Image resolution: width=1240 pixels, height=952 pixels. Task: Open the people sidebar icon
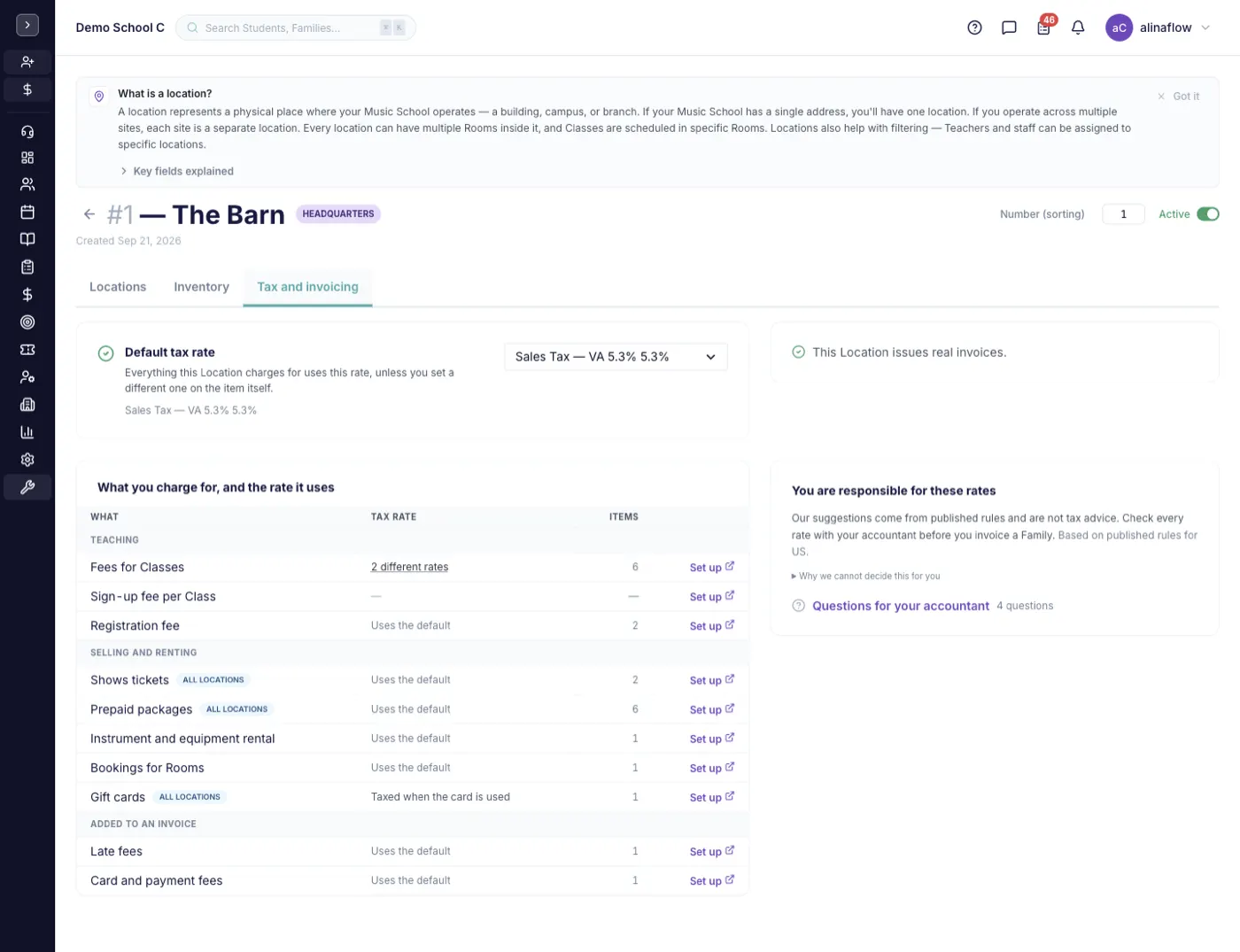pos(27,184)
